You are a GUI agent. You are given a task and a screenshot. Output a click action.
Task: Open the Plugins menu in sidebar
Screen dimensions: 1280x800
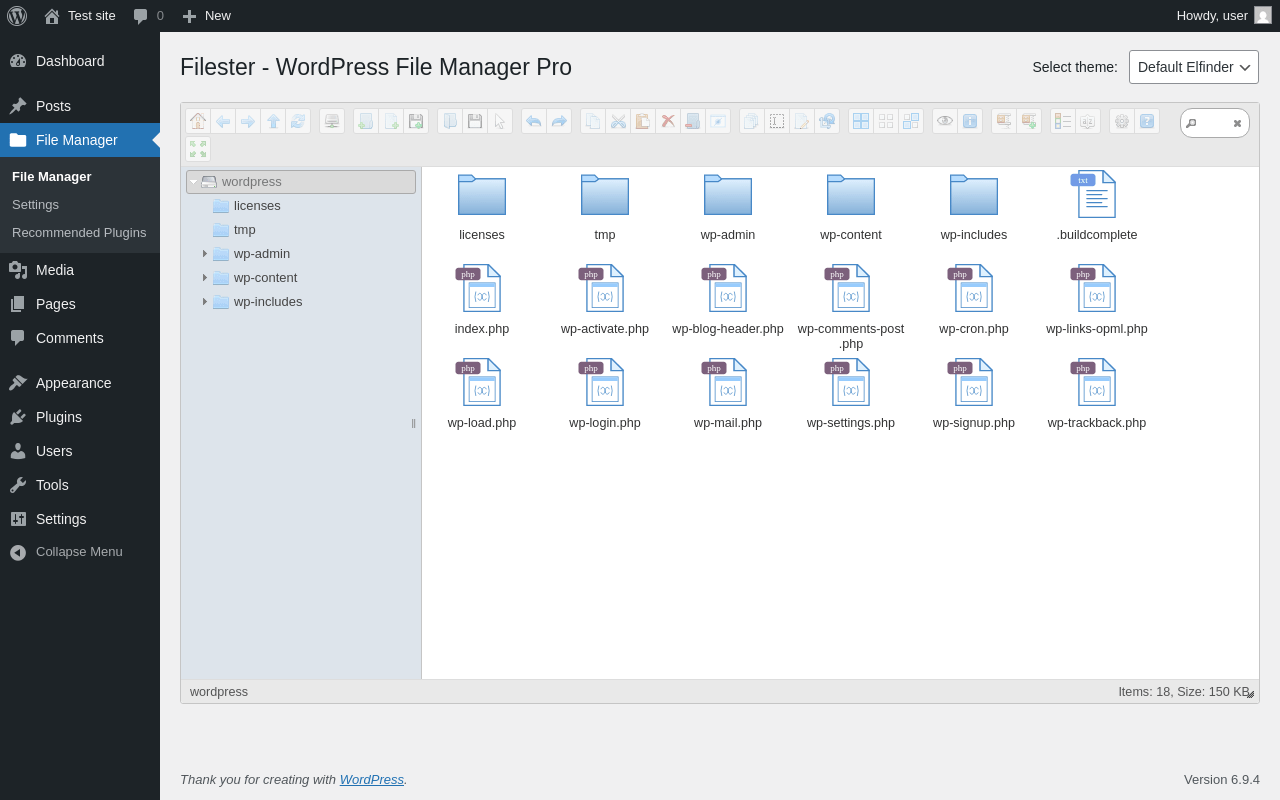click(59, 417)
